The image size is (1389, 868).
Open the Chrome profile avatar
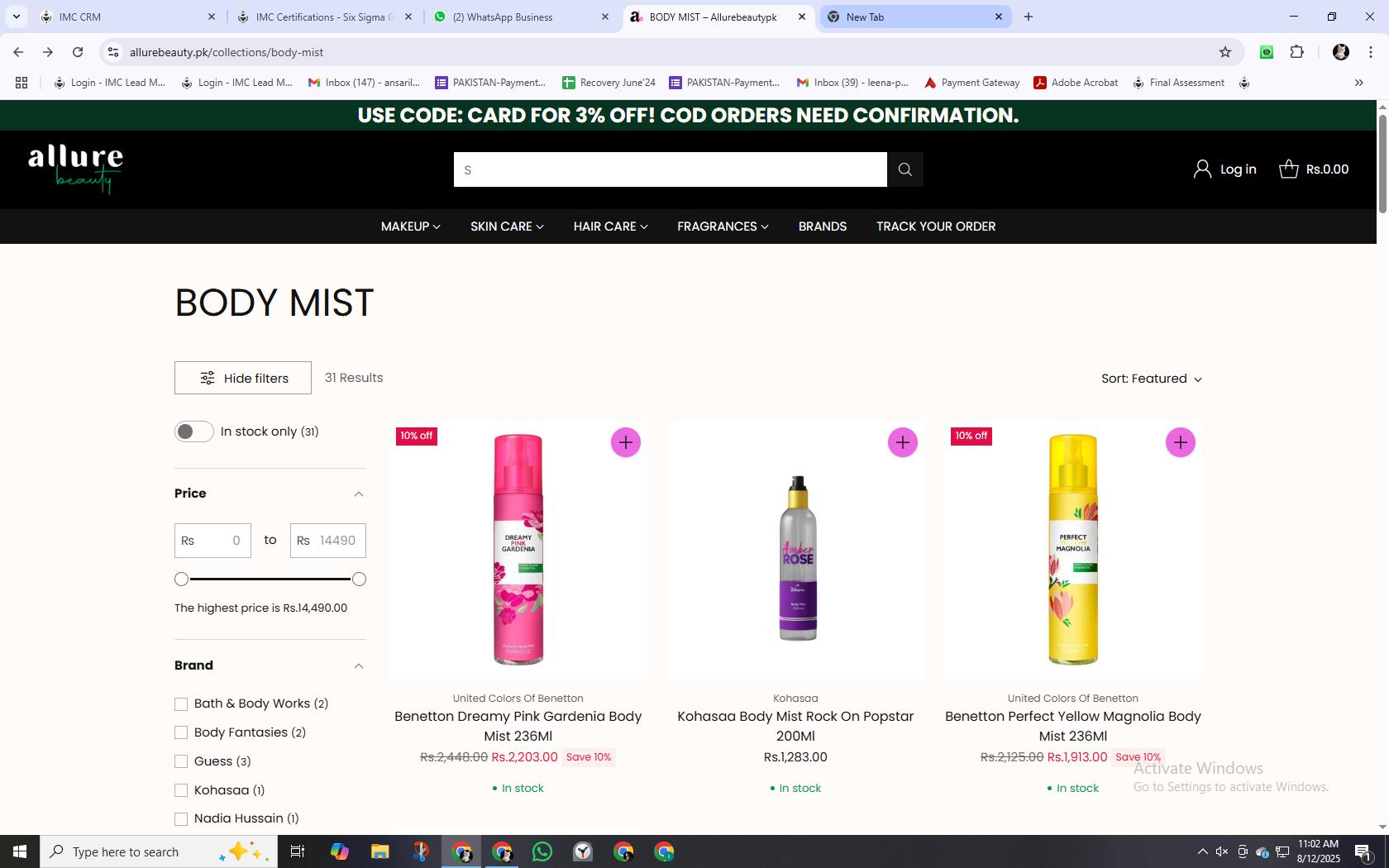tap(1341, 52)
